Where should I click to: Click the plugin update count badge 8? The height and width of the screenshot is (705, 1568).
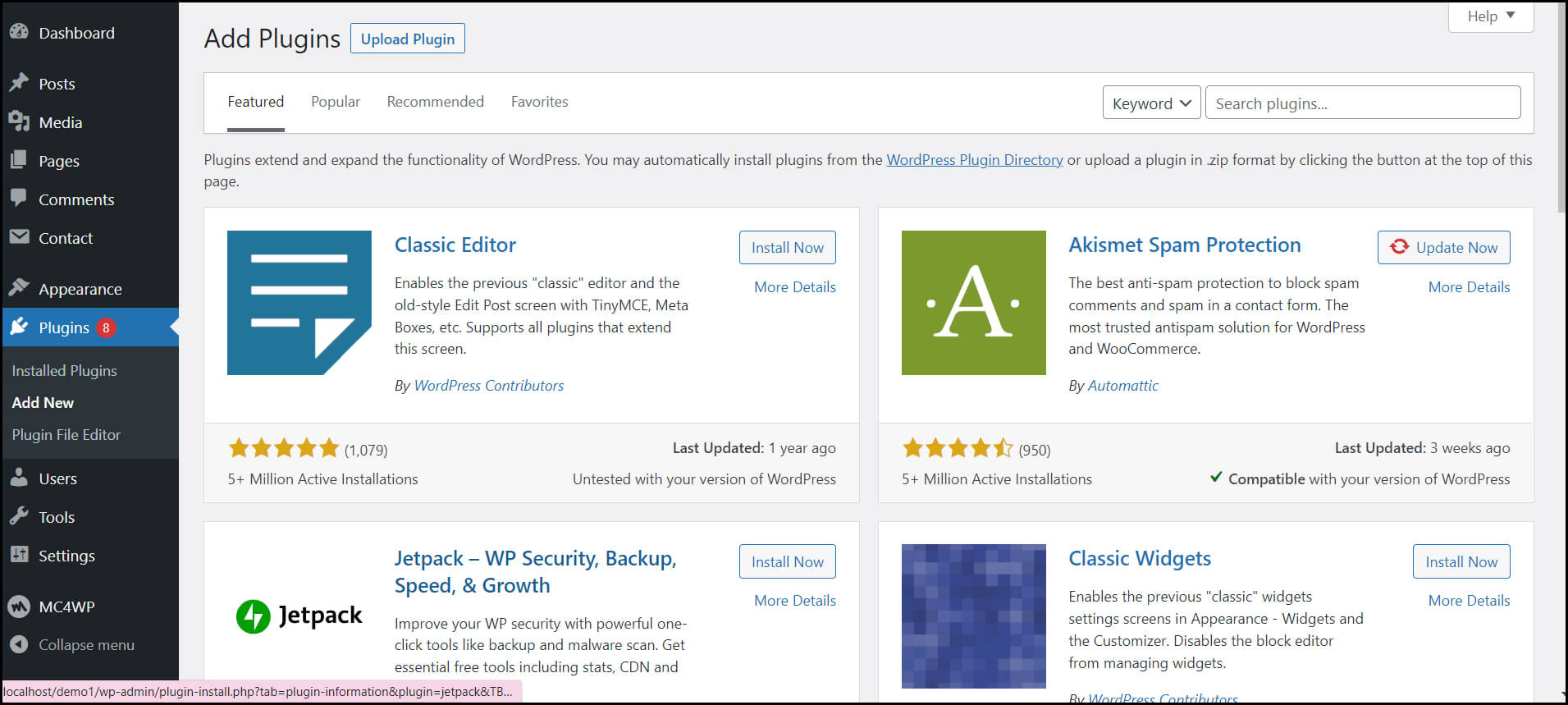pyautogui.click(x=106, y=327)
